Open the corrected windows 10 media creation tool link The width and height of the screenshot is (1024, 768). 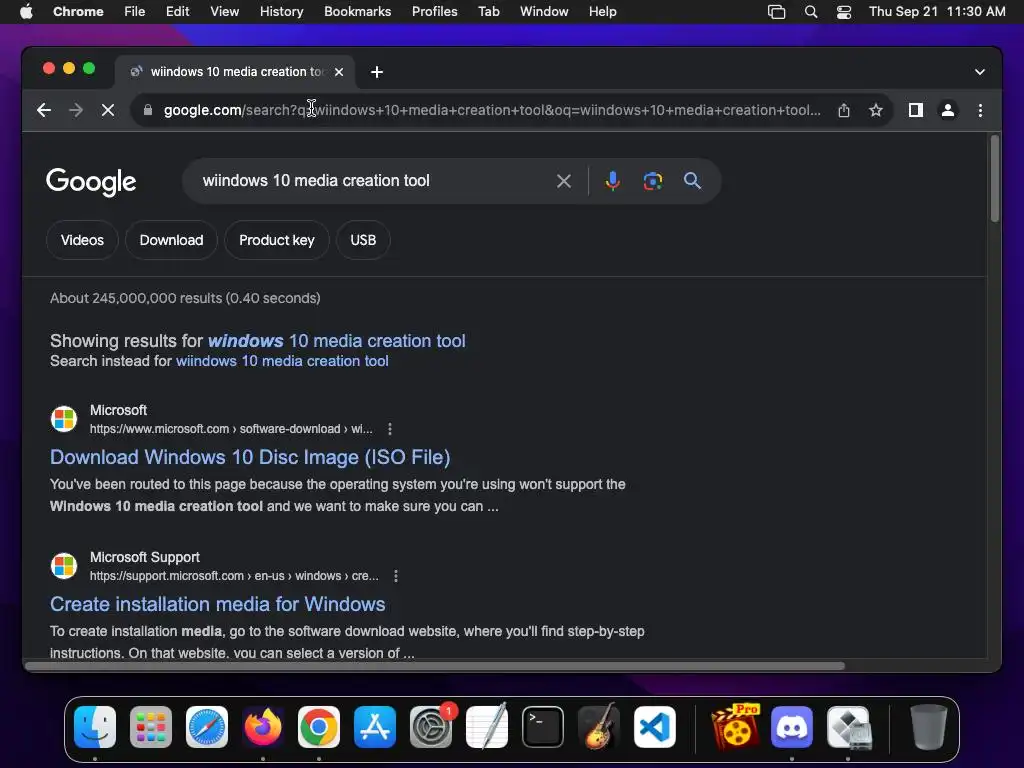tap(336, 341)
